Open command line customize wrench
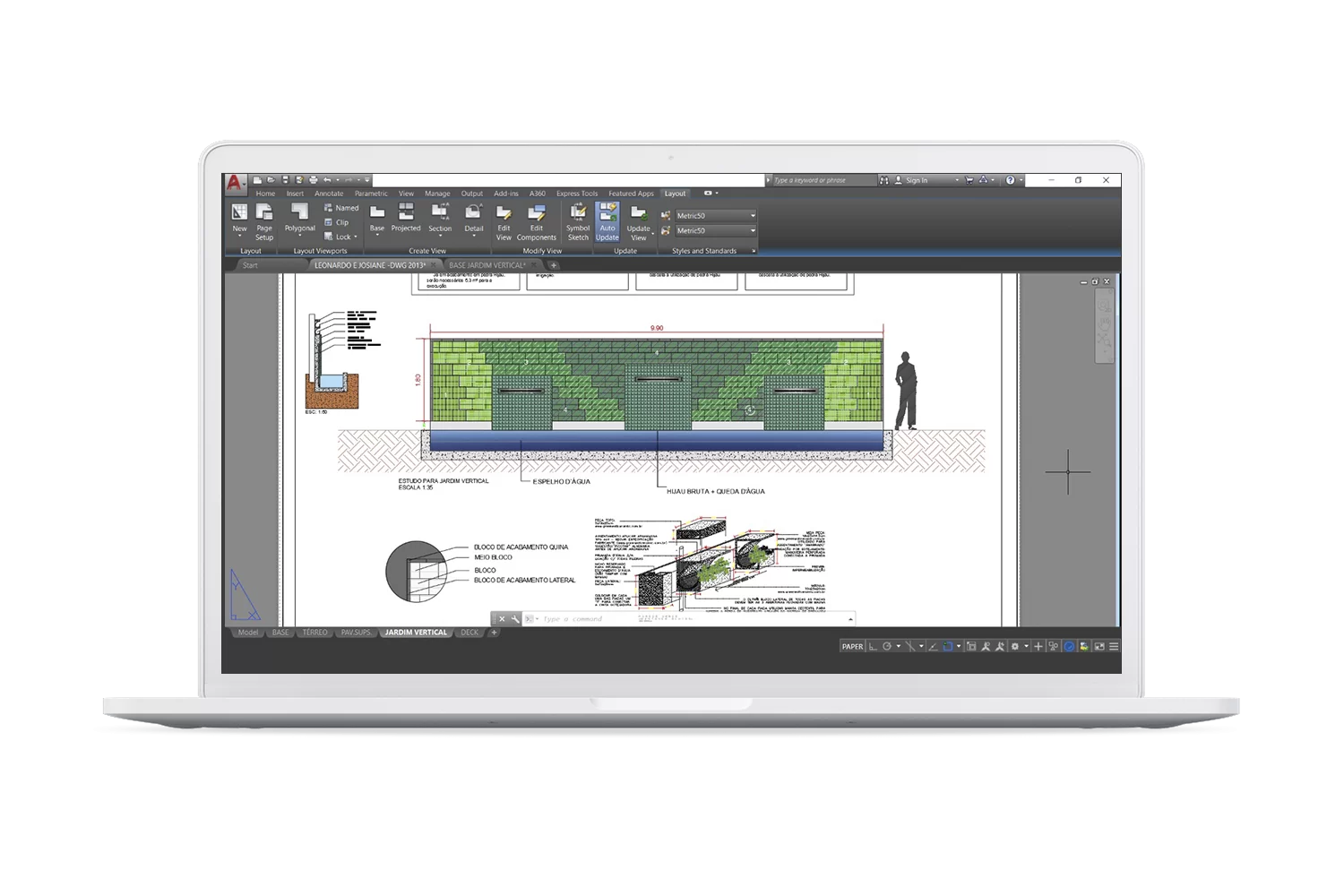Image resolution: width=1344 pixels, height=896 pixels. tap(515, 619)
